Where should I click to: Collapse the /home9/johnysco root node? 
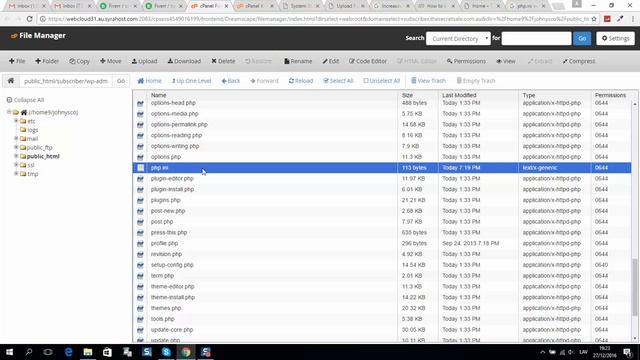click(9, 112)
